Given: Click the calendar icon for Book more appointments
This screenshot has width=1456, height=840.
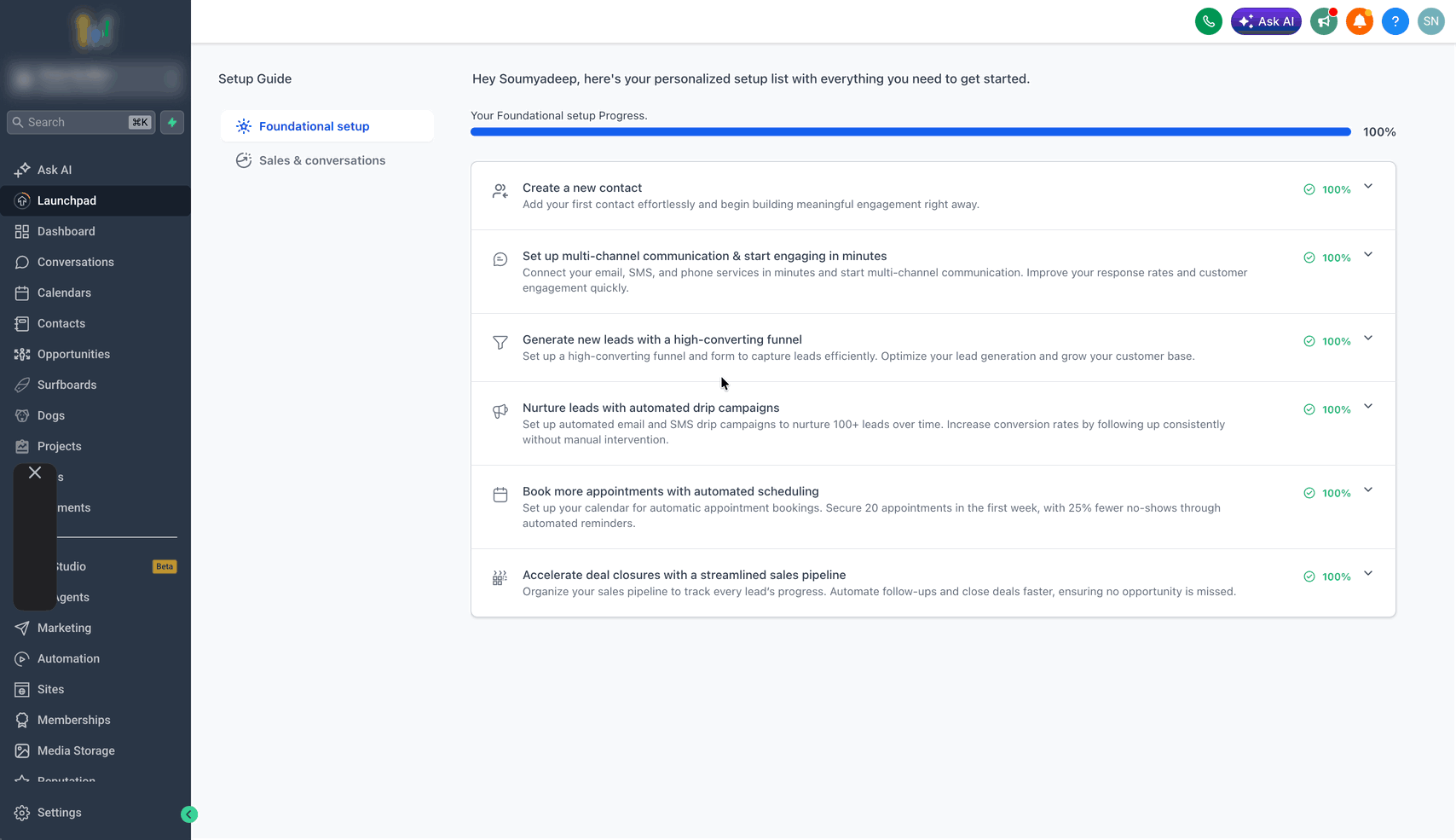Looking at the screenshot, I should tap(500, 495).
